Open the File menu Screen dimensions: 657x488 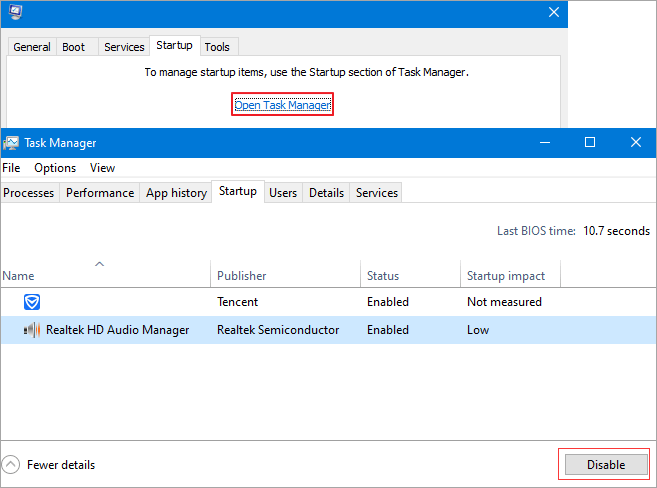point(11,168)
